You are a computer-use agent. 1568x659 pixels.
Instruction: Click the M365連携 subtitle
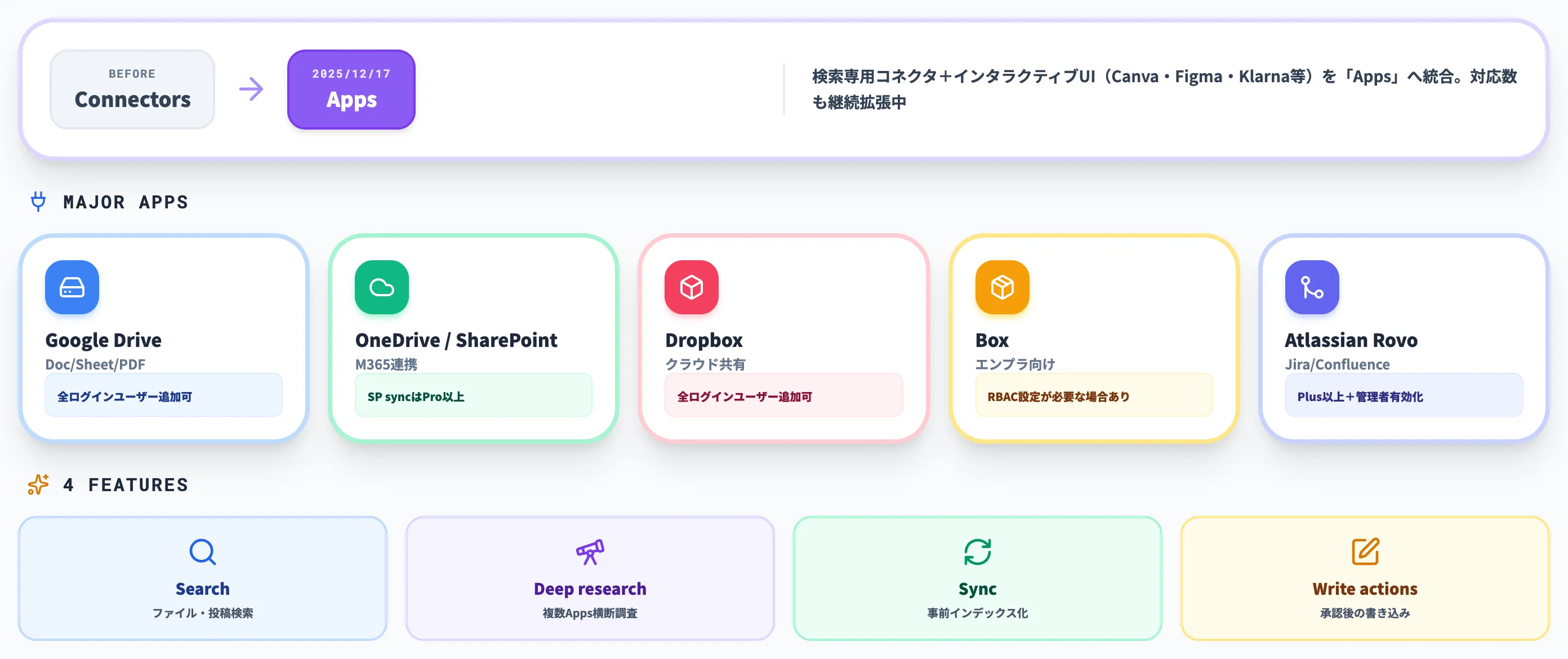(386, 364)
